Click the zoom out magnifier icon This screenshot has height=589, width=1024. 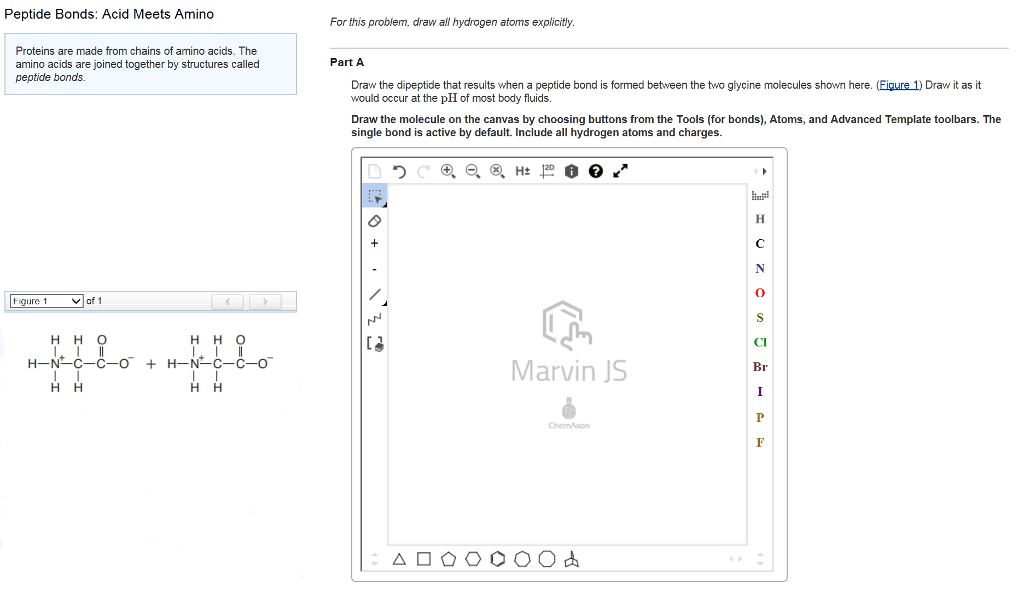tap(473, 171)
